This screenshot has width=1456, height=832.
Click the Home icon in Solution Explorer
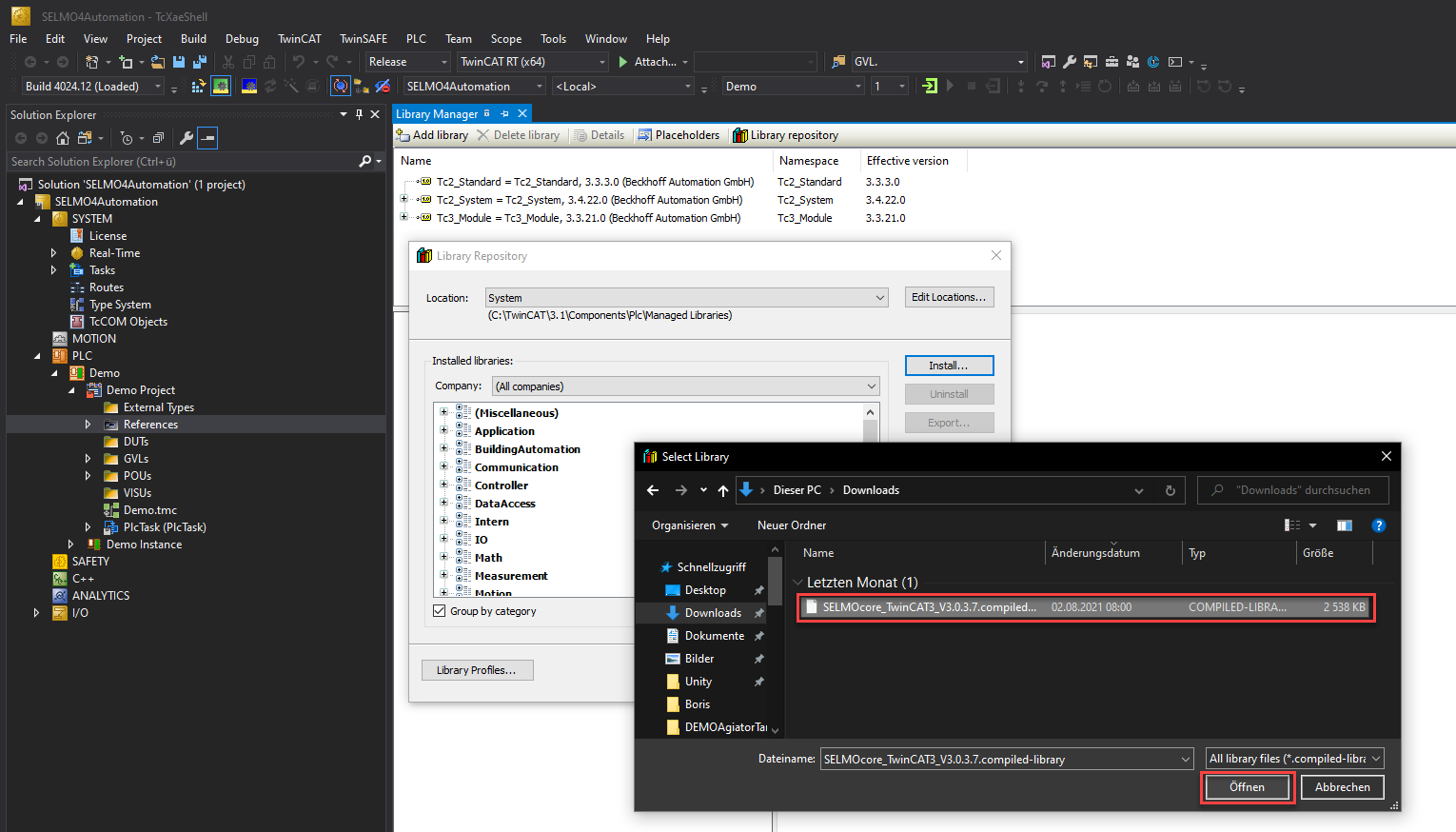point(63,138)
